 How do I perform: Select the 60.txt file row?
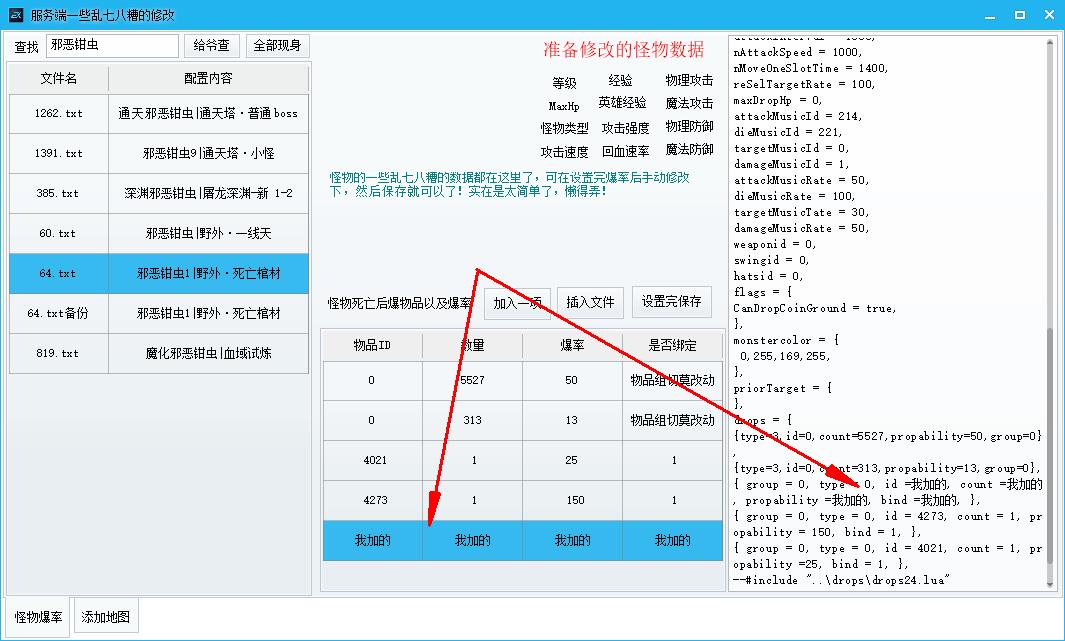59,234
